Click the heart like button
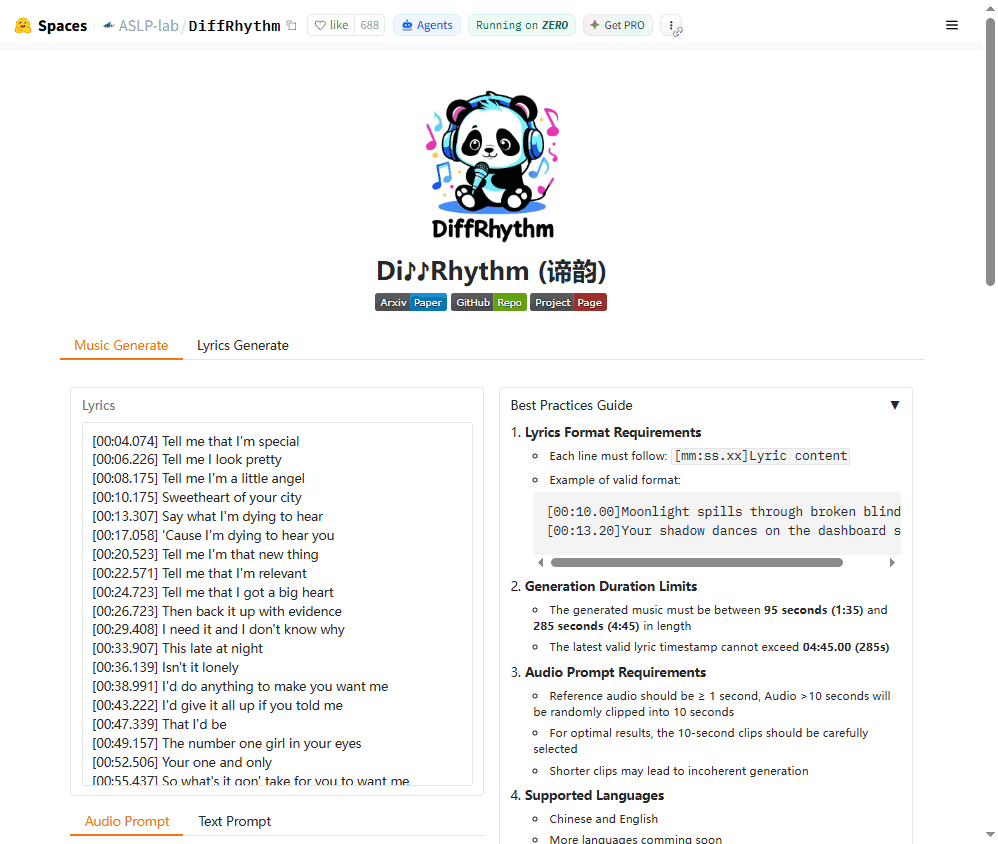 (x=331, y=25)
